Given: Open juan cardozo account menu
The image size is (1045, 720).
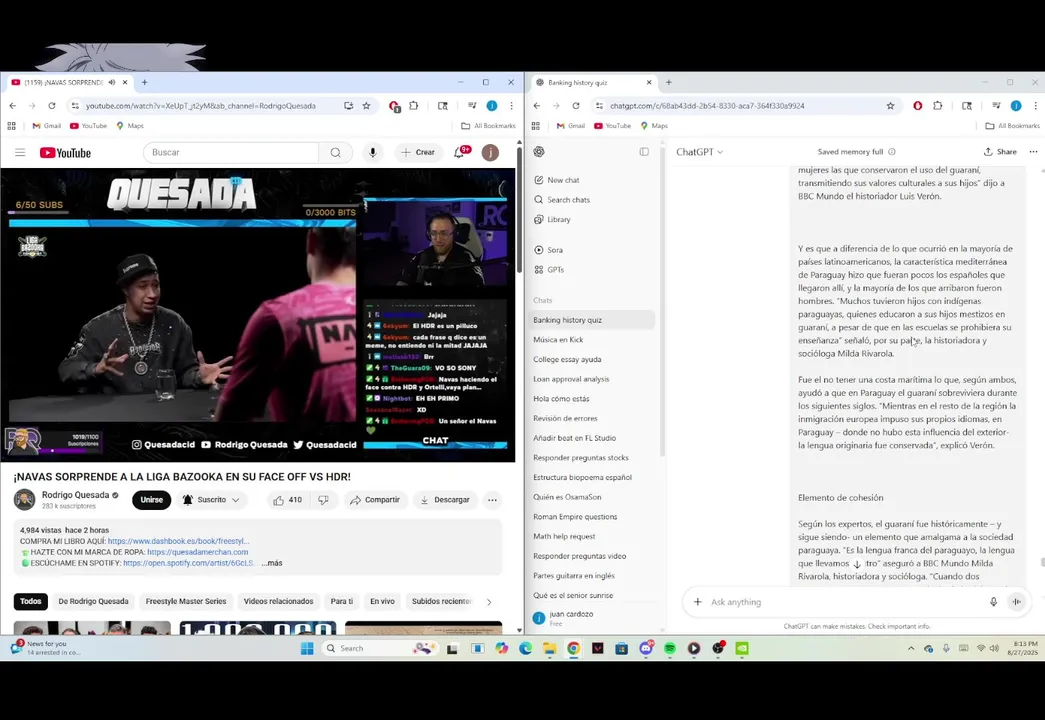Looking at the screenshot, I should tap(593, 618).
